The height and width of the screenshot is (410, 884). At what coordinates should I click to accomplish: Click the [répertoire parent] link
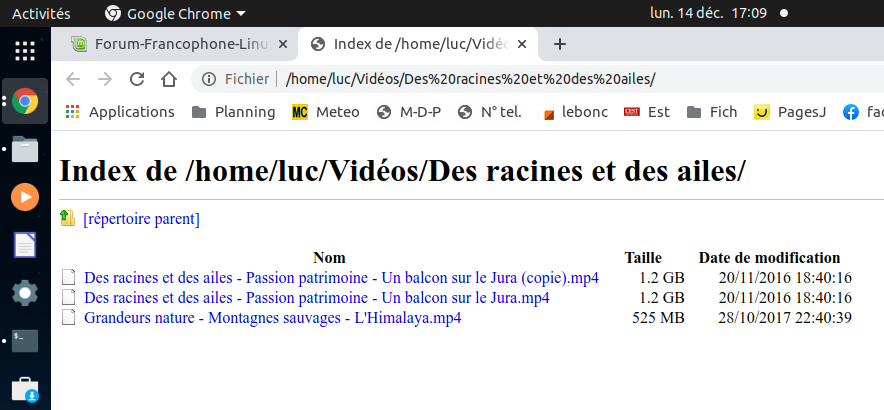coord(141,218)
